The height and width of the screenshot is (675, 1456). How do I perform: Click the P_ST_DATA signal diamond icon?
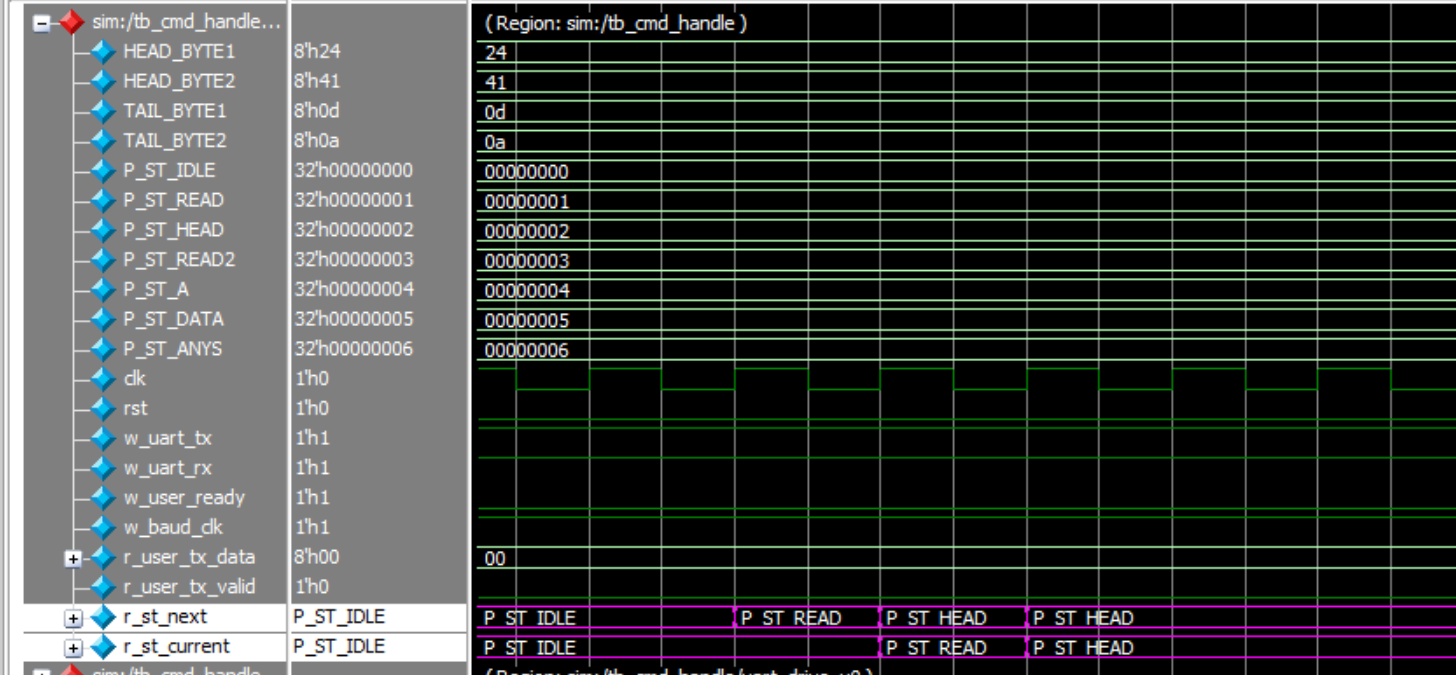(103, 319)
